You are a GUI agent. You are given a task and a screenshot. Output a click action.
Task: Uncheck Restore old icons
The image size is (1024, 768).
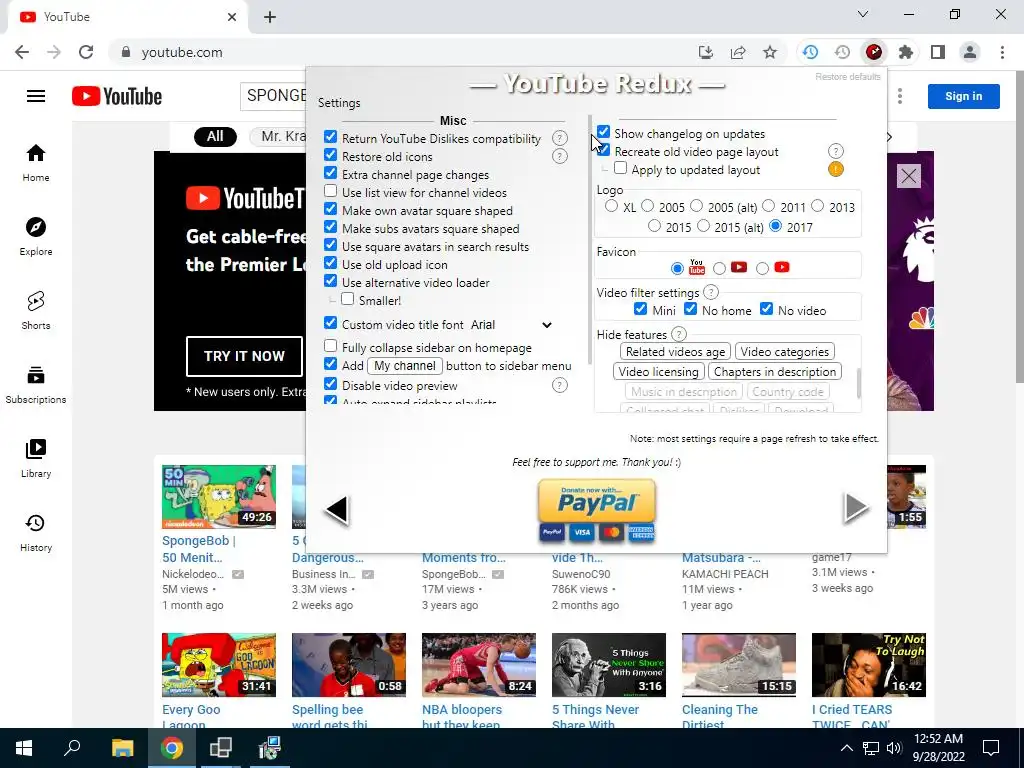point(330,155)
